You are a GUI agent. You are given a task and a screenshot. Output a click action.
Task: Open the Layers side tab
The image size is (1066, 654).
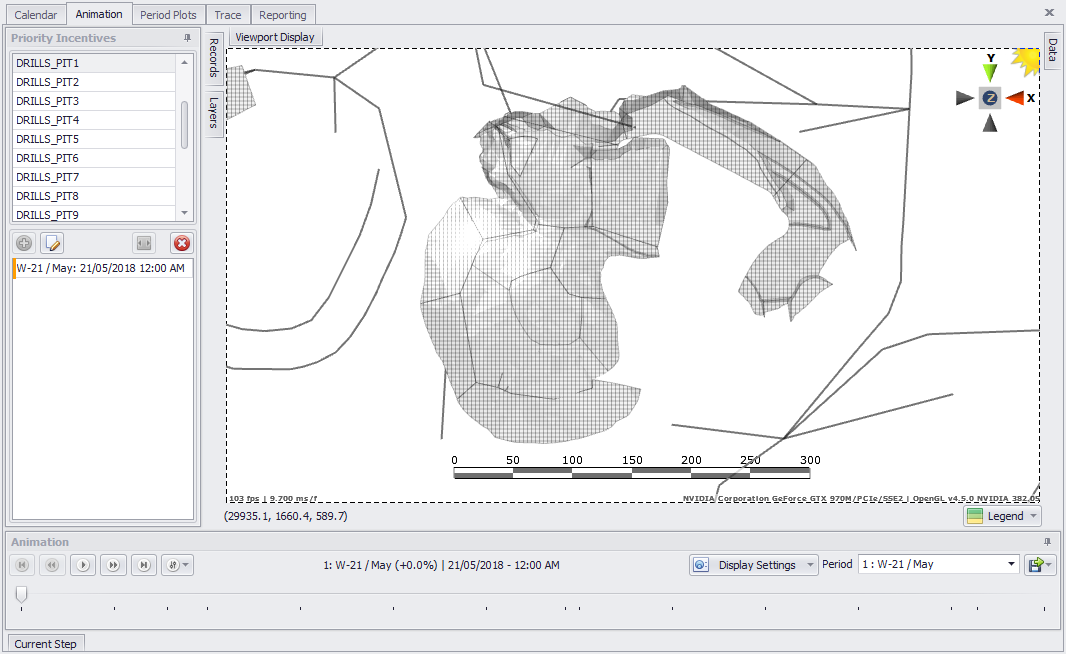point(213,112)
